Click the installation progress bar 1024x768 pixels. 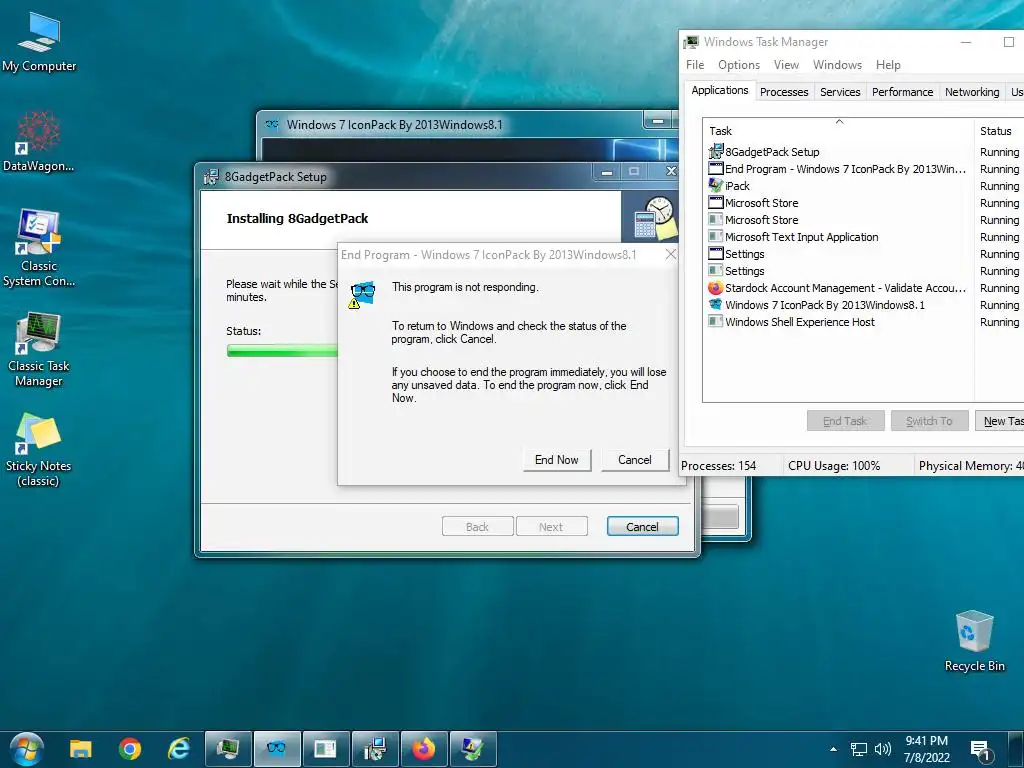click(282, 351)
